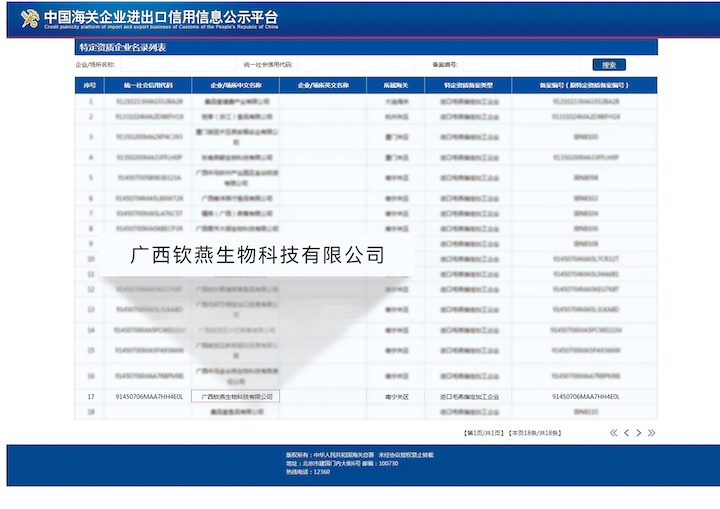Select row number 18 cell

coord(91,412)
